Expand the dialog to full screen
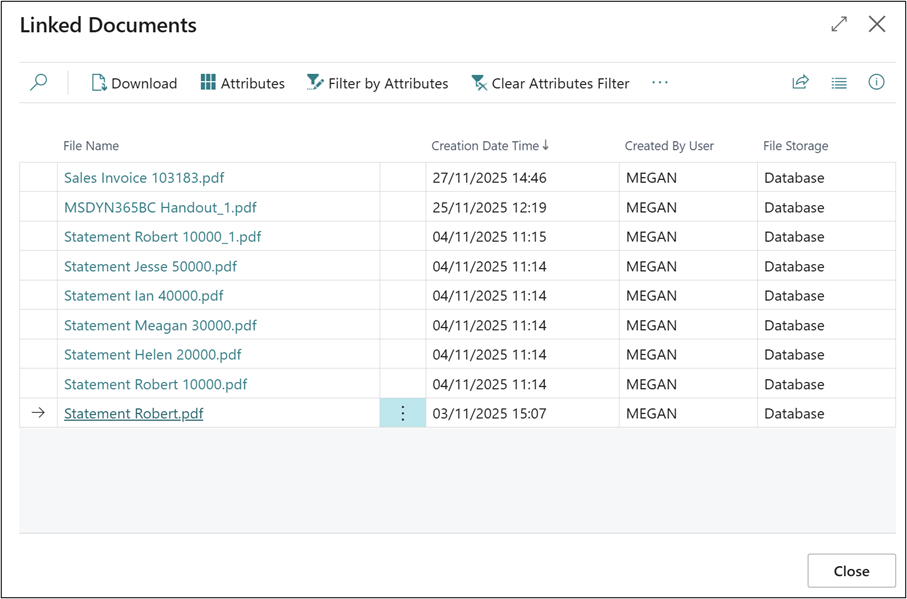The image size is (907, 599). 839,24
